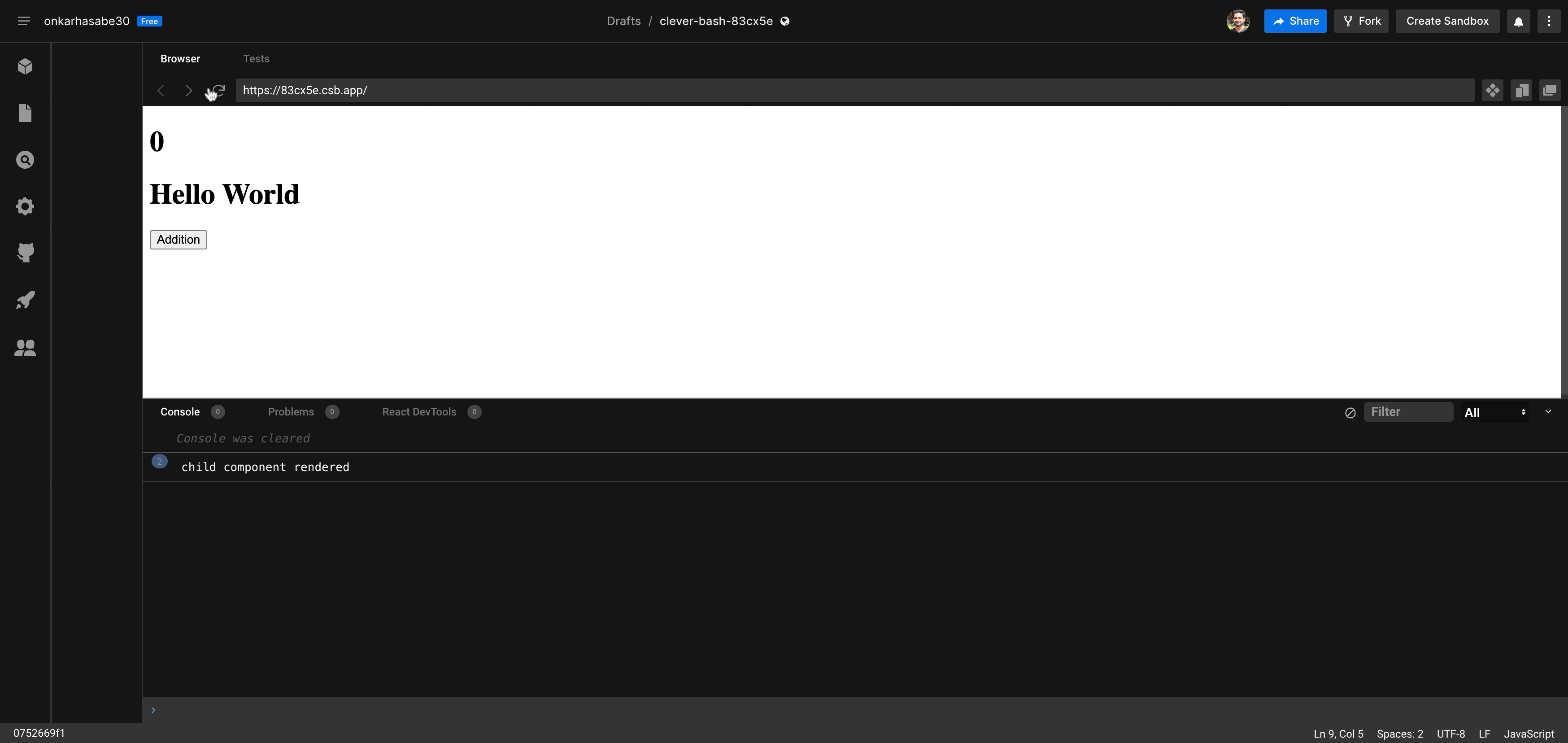Refresh the preview browser
1568x743 pixels.
[x=219, y=90]
